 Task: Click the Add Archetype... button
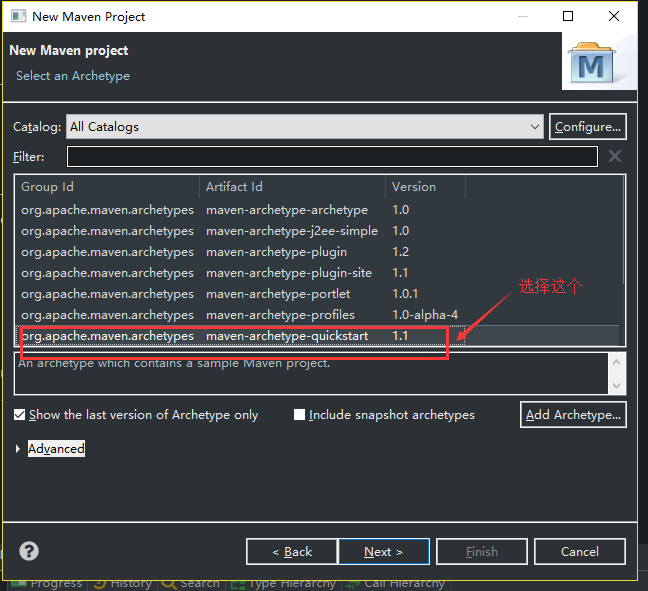point(573,415)
